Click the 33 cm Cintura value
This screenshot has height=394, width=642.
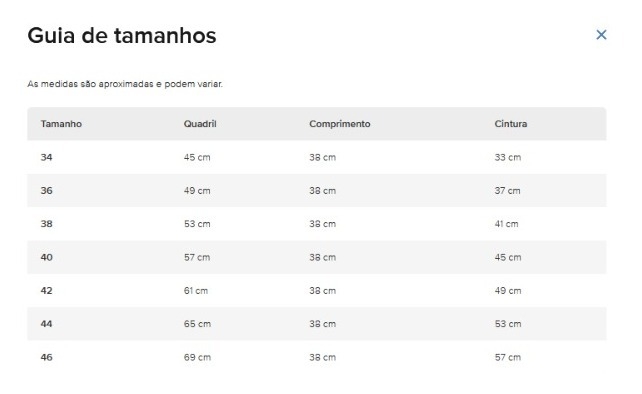click(508, 157)
